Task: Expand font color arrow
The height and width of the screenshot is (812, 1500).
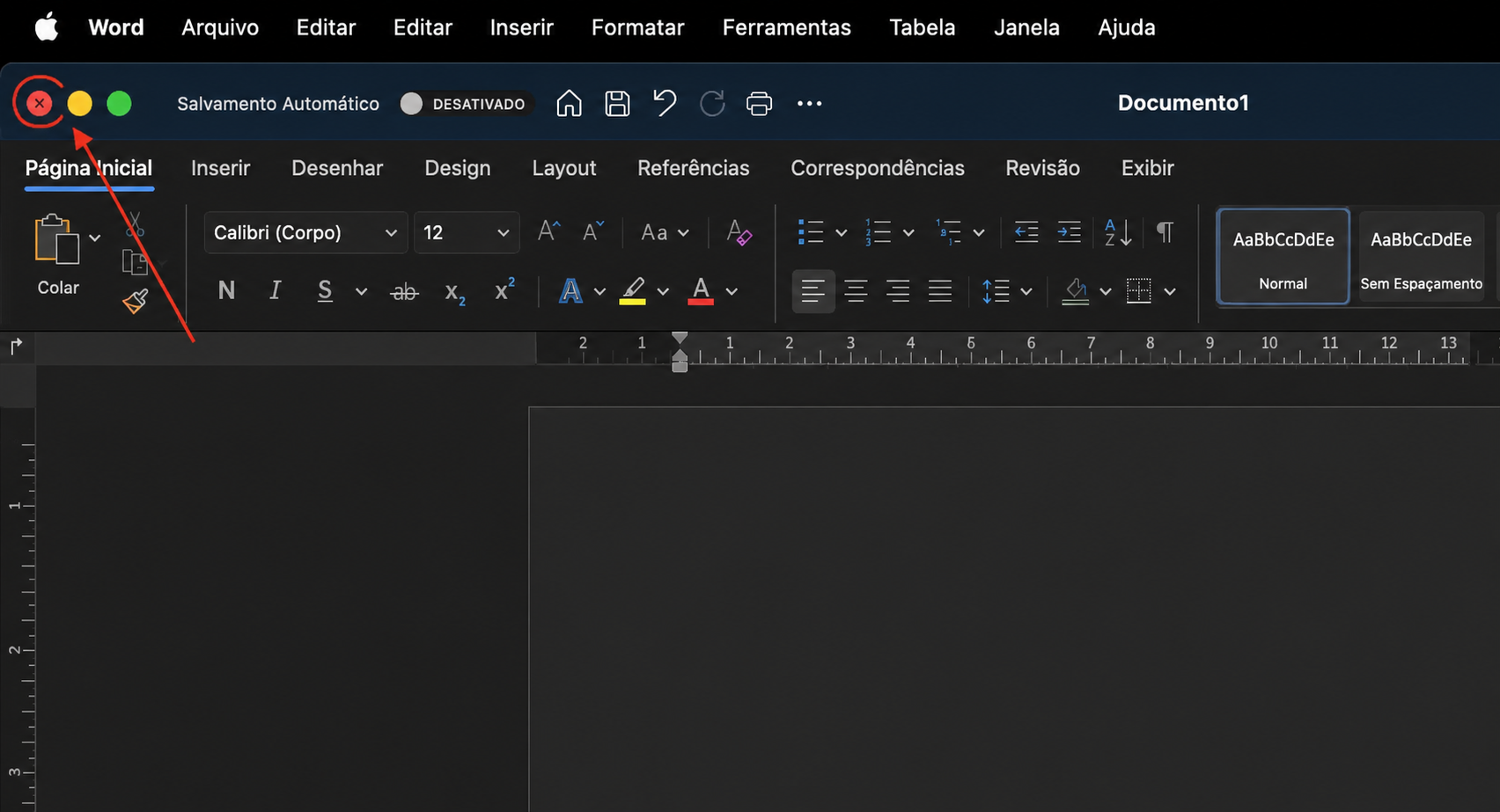Action: (732, 292)
